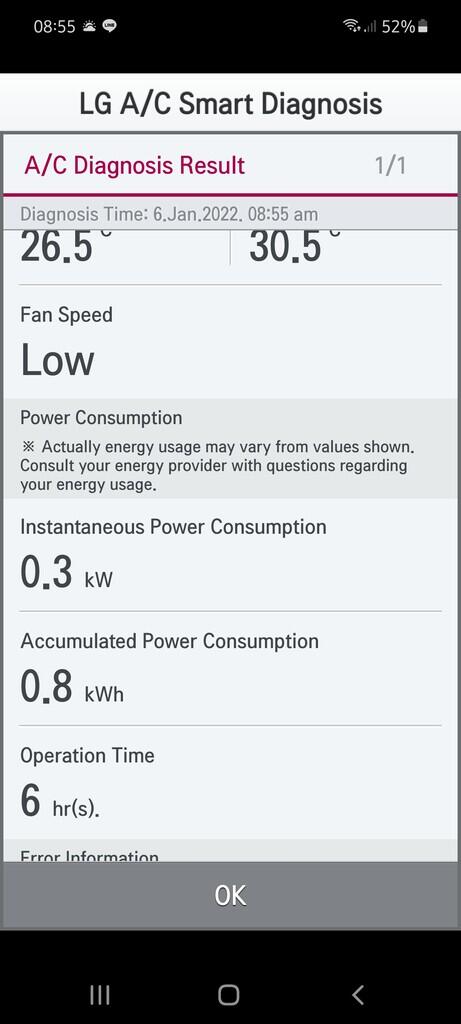This screenshot has width=461, height=1024.
Task: Tap the Operation Time 6 hr(s) value
Action: click(60, 802)
